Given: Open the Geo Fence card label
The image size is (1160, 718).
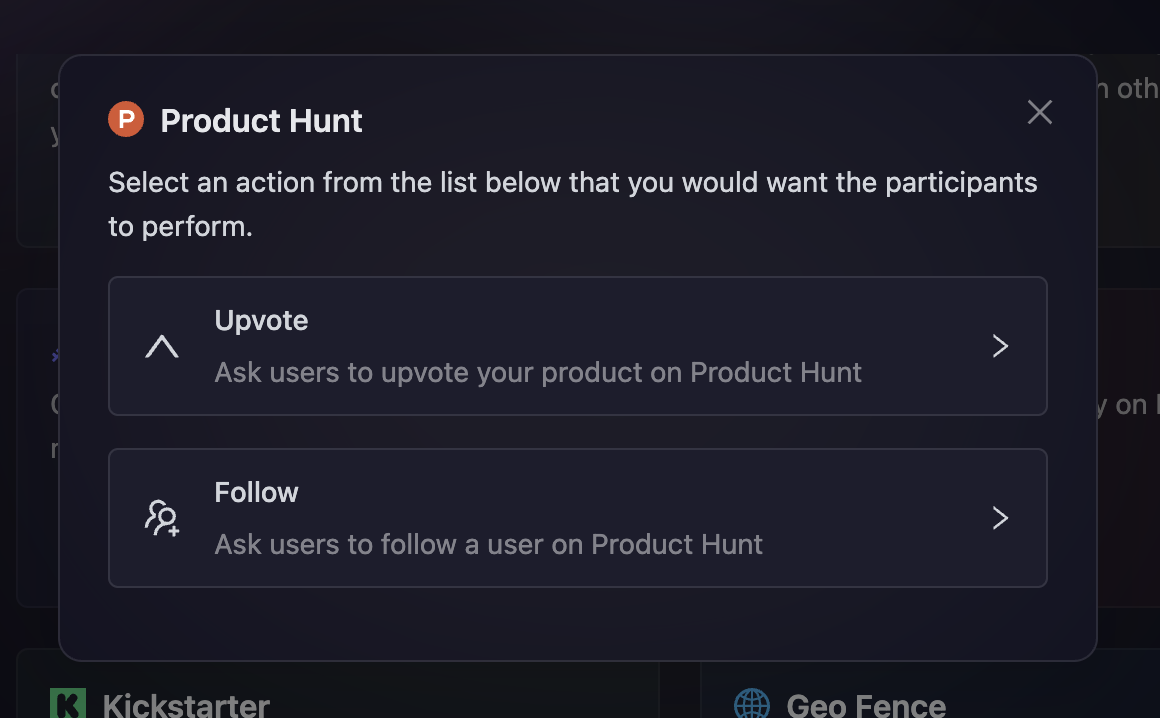Looking at the screenshot, I should tap(865, 705).
